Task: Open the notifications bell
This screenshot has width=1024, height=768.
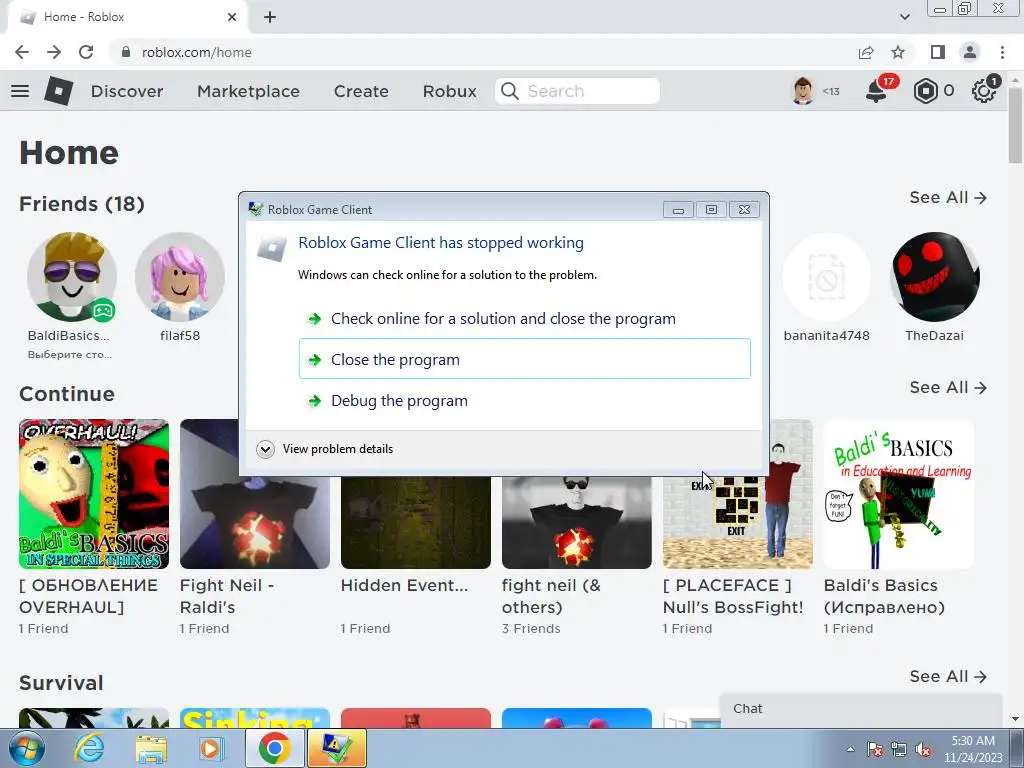Action: (x=876, y=91)
